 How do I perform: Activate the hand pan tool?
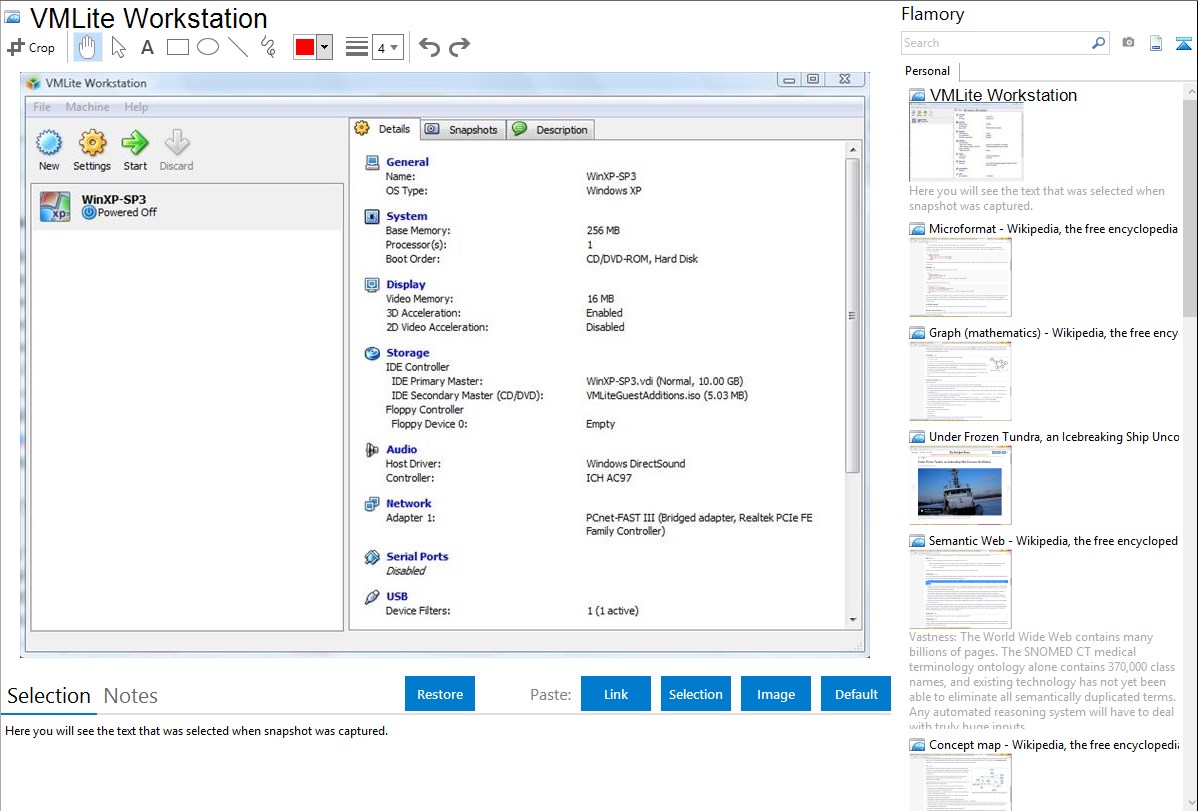point(88,47)
